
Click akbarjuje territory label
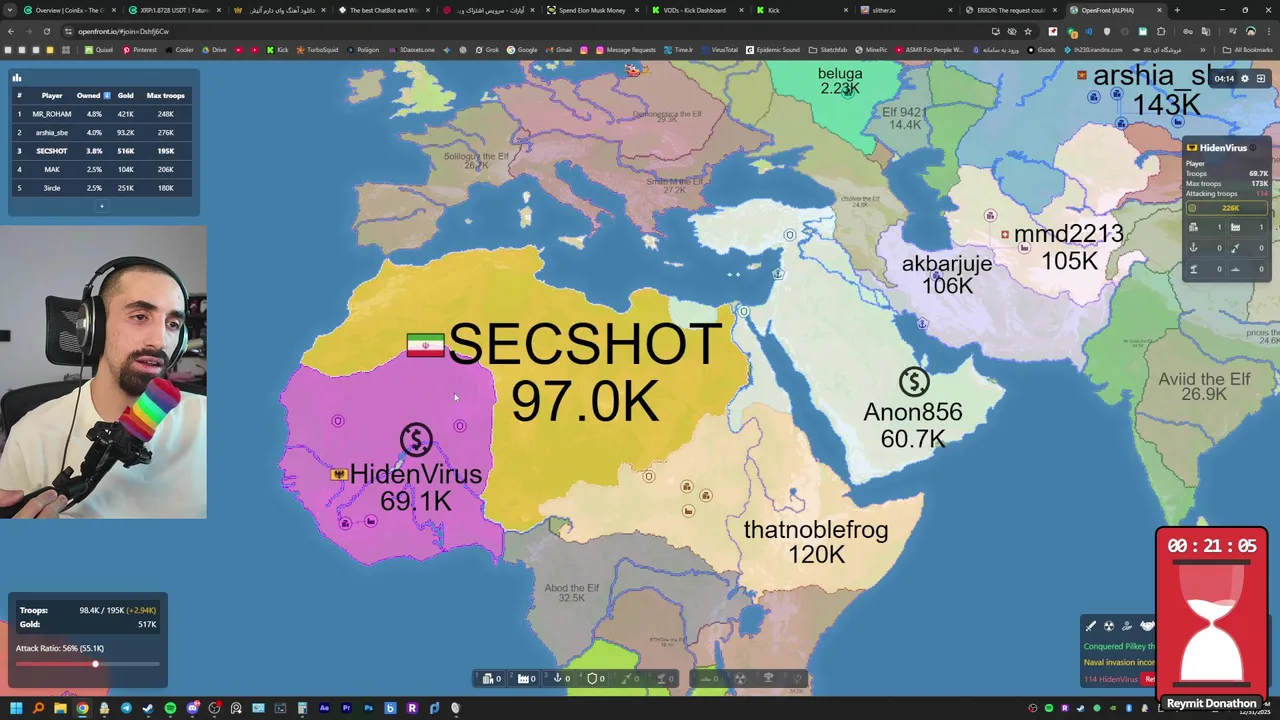click(947, 264)
